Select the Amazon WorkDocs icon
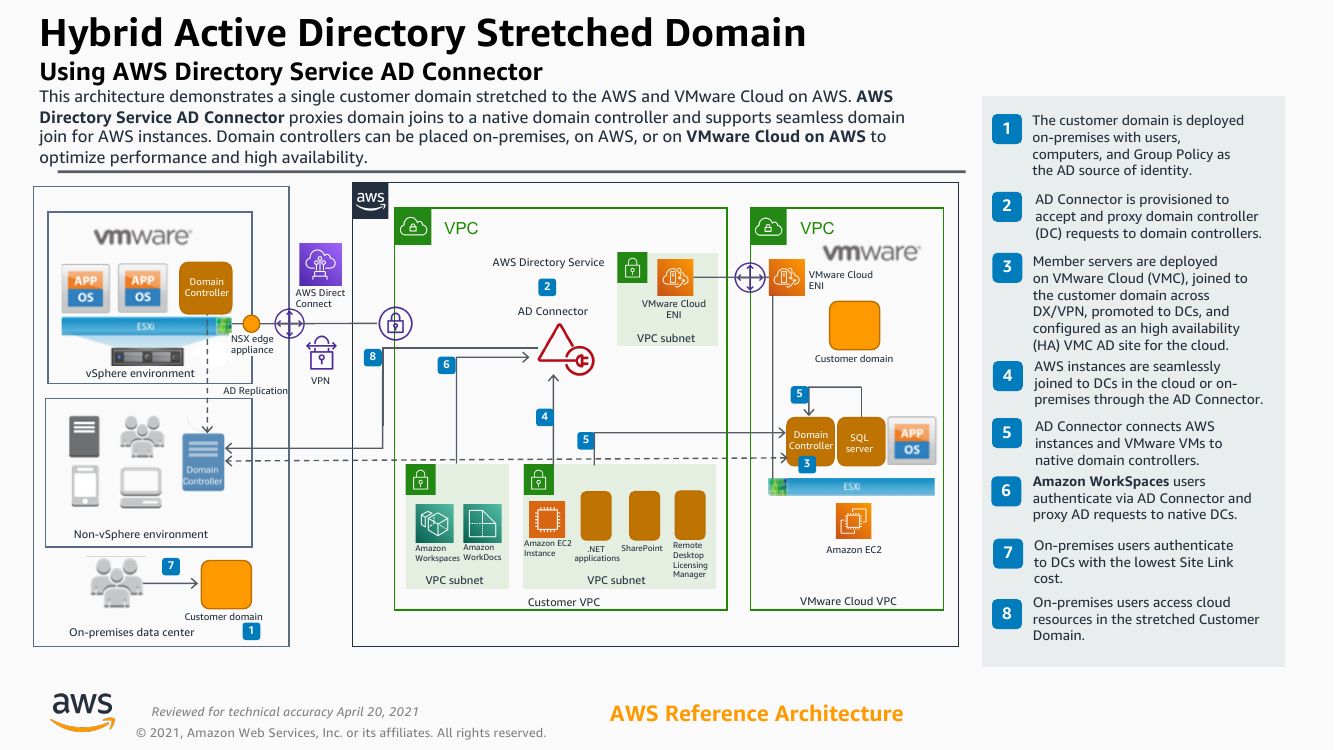The width and height of the screenshot is (1334, 750). pos(480,522)
